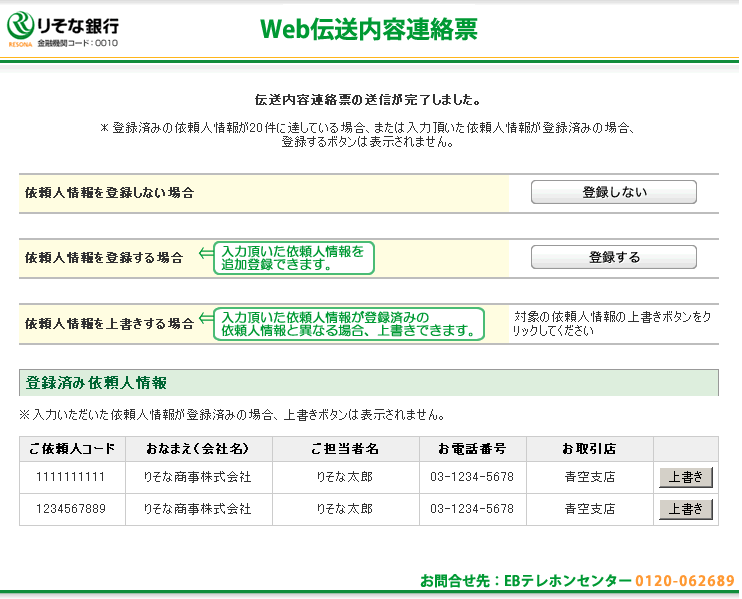The height and width of the screenshot is (599, 742).
Task: Click the 登録する button
Action: click(x=613, y=257)
